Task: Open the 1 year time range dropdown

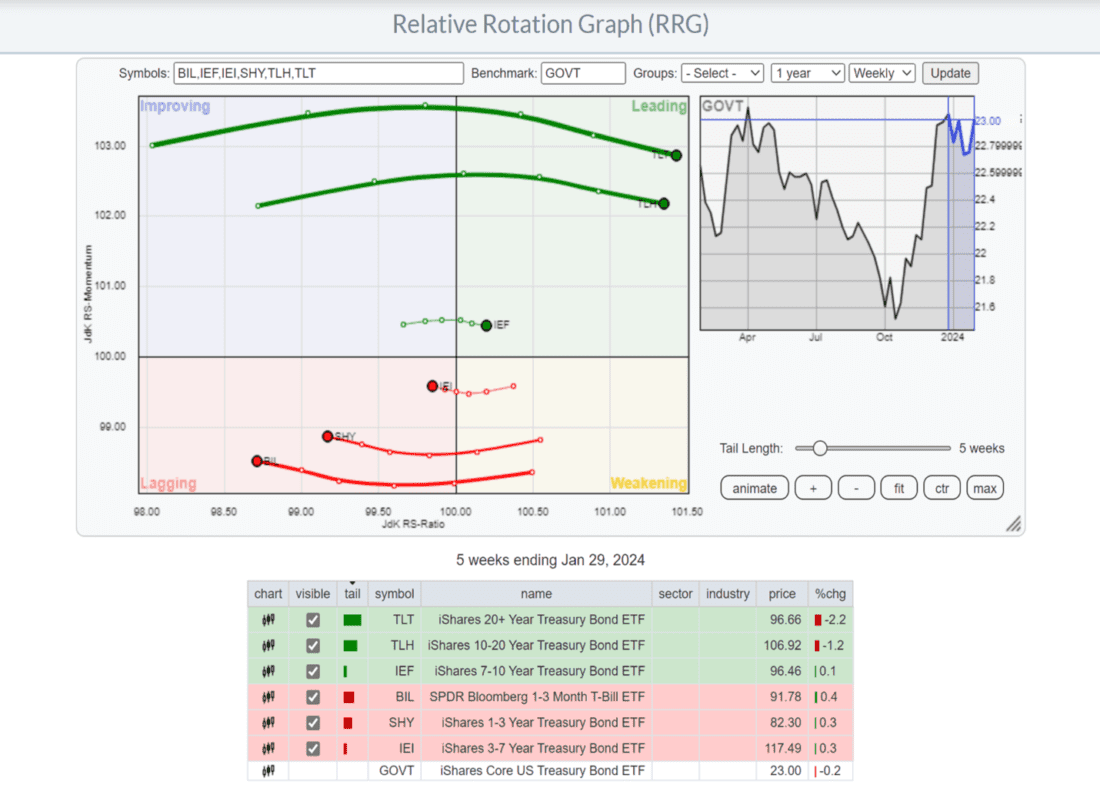Action: point(806,73)
